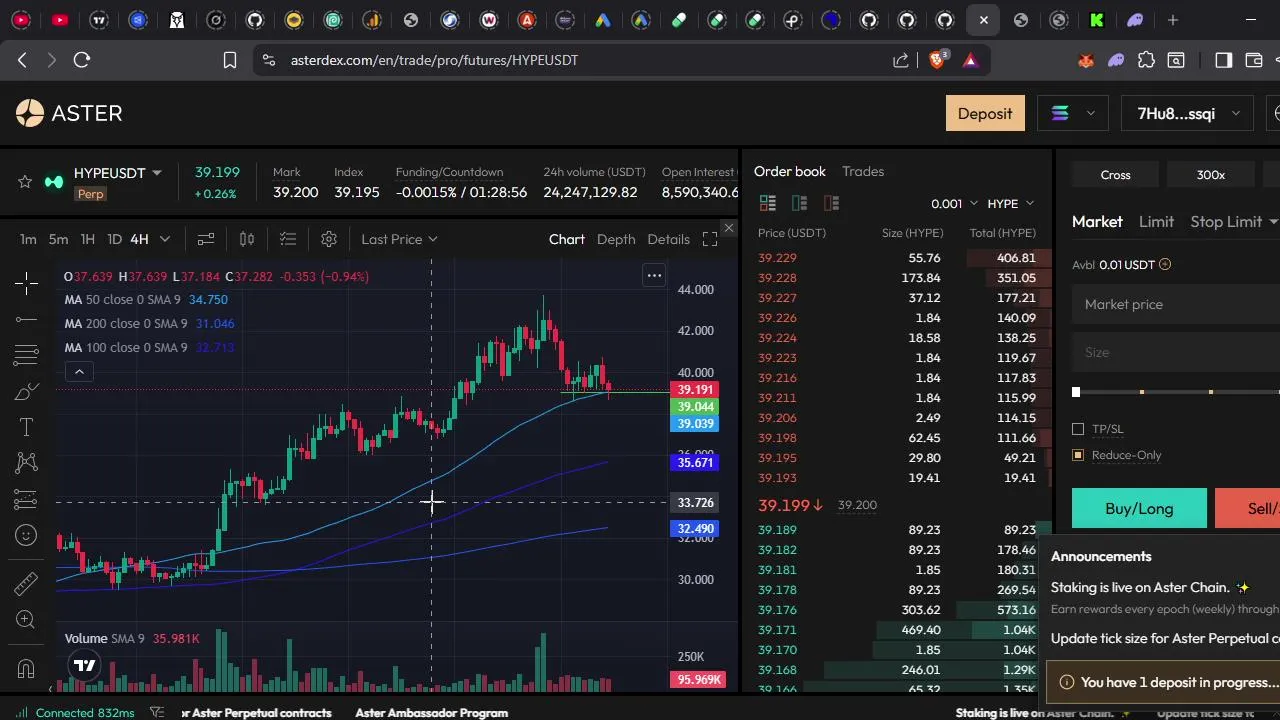Bookmark this page in the address bar
This screenshot has height=720, width=1280.
click(x=230, y=60)
